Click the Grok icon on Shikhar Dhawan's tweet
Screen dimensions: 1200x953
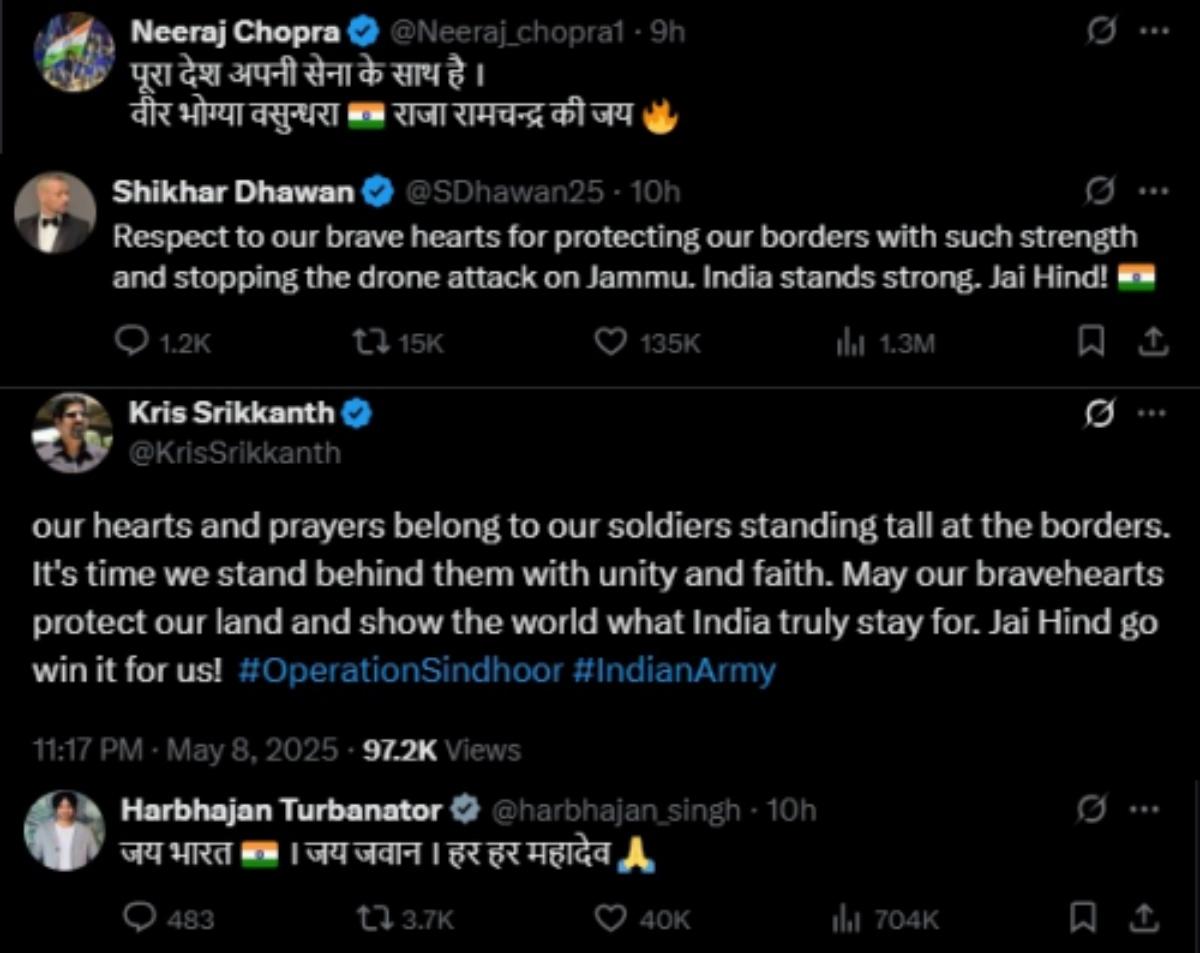point(1101,190)
